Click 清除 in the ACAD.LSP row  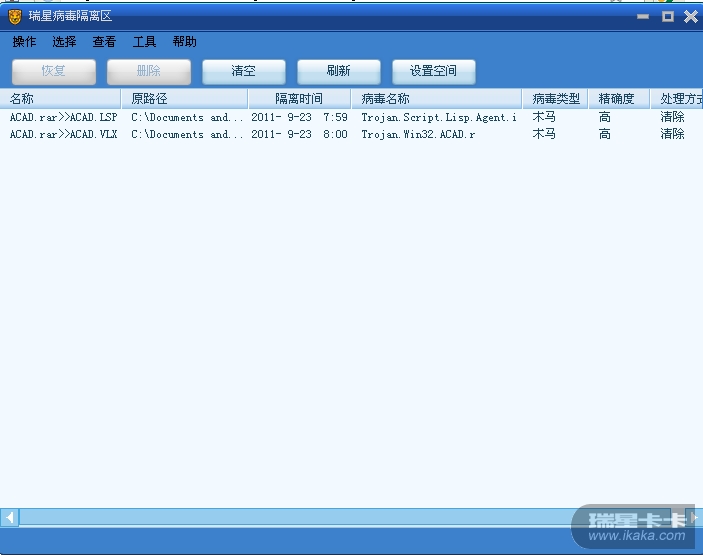coord(672,117)
